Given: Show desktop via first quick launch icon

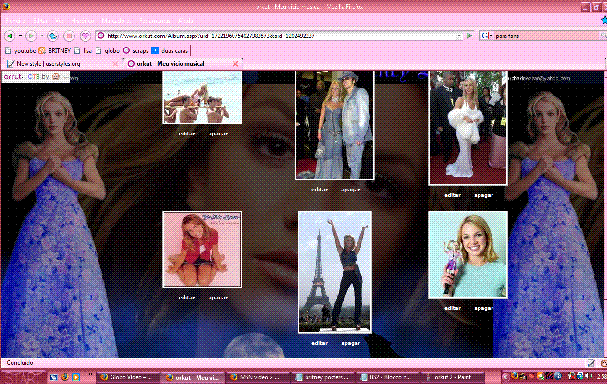Looking at the screenshot, I should (53, 377).
